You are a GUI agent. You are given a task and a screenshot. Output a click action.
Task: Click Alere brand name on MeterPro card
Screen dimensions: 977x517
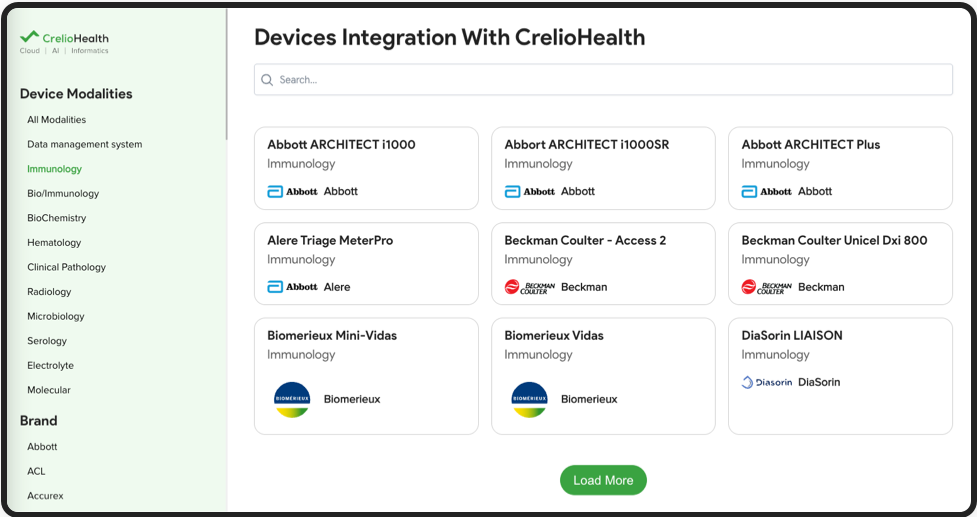[337, 287]
